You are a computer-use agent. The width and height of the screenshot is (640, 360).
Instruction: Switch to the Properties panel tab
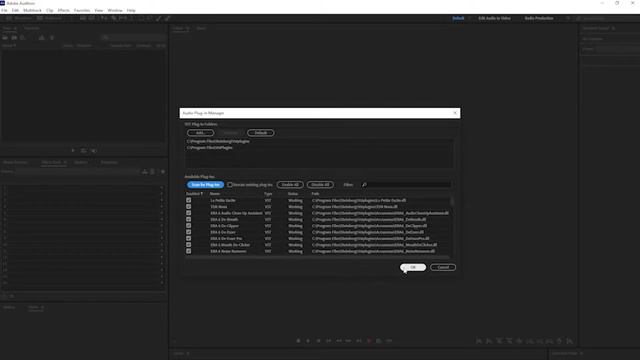click(x=109, y=162)
